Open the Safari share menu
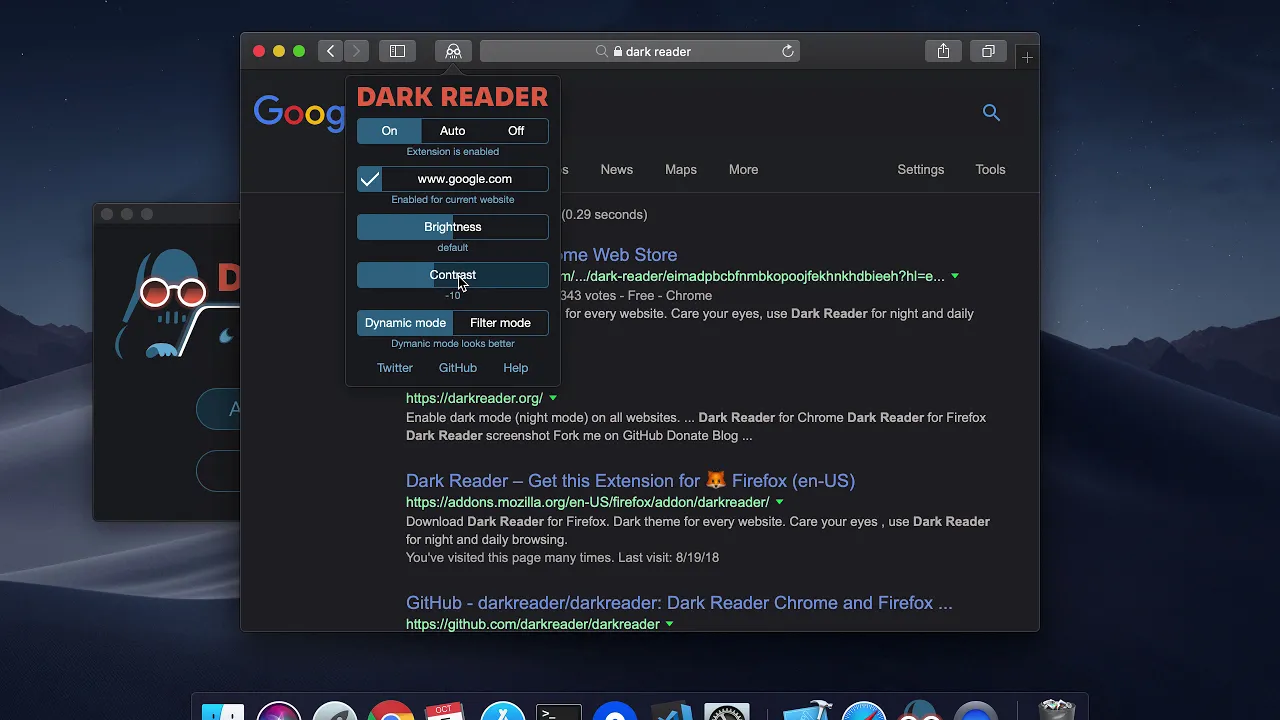Screen dimensions: 1280x720 click(943, 51)
